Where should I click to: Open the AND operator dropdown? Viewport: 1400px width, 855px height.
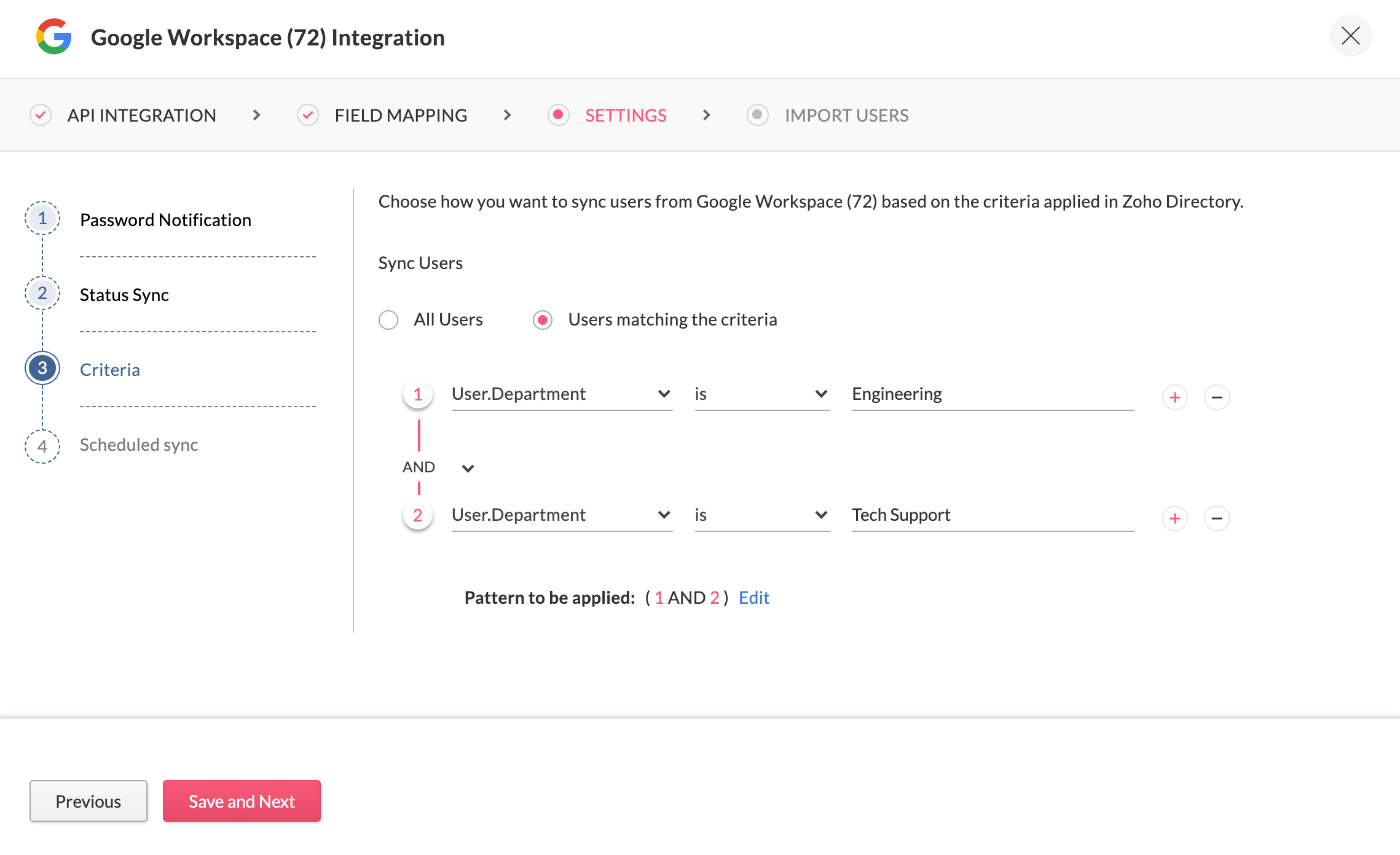(x=467, y=468)
